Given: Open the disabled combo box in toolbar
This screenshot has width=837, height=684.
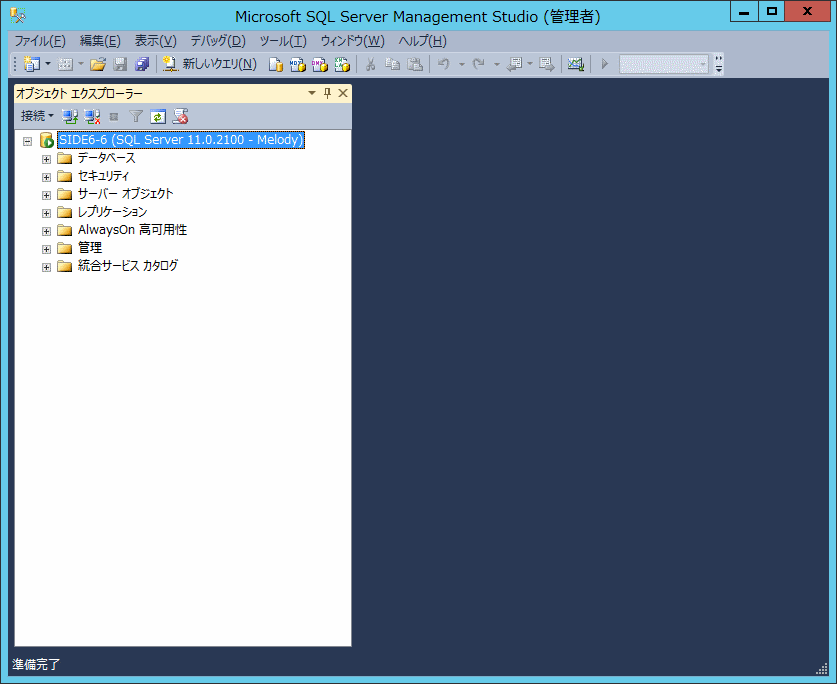Looking at the screenshot, I should click(664, 64).
